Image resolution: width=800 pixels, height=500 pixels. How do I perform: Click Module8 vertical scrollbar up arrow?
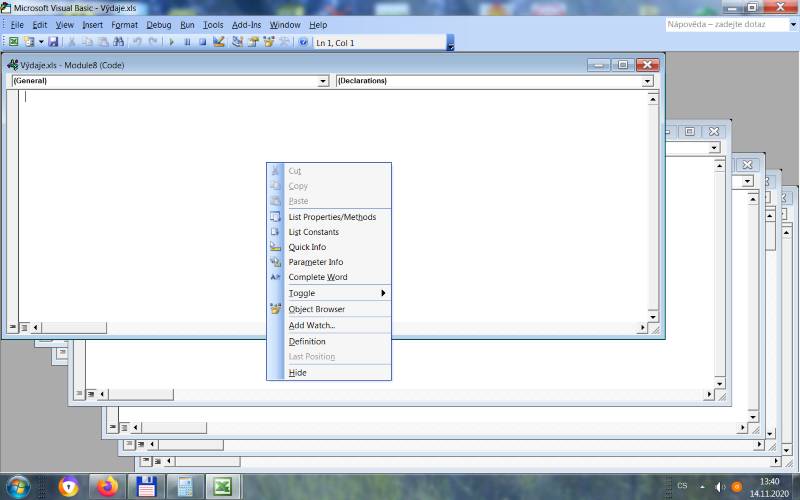click(x=653, y=99)
